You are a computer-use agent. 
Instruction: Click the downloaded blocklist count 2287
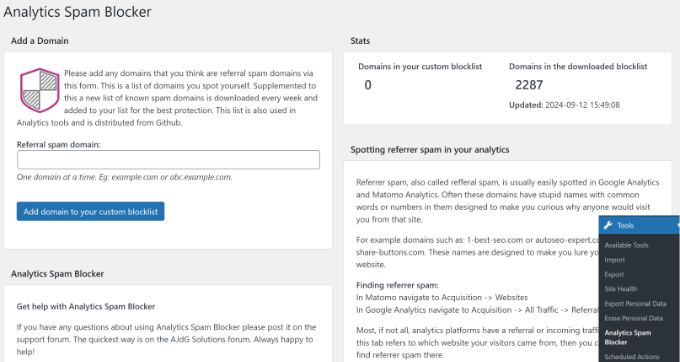tap(529, 85)
